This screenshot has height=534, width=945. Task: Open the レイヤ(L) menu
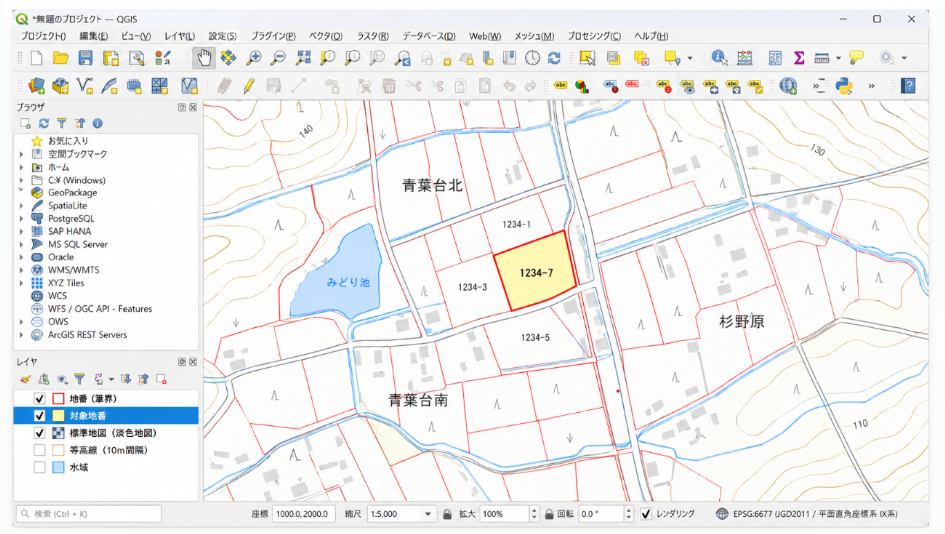(180, 36)
